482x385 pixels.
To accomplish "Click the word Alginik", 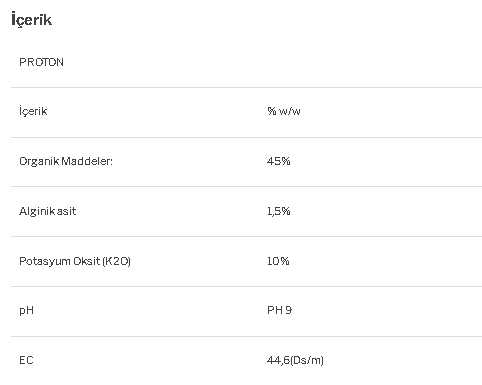I will (x=37, y=211).
